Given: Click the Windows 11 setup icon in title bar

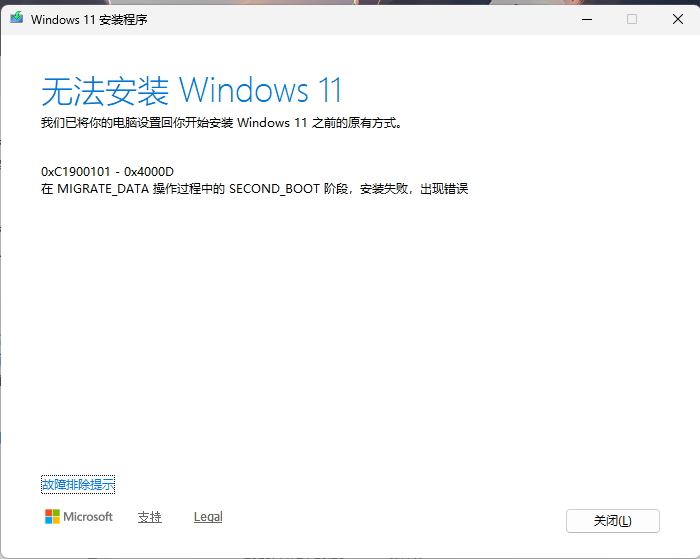Looking at the screenshot, I should coord(17,18).
